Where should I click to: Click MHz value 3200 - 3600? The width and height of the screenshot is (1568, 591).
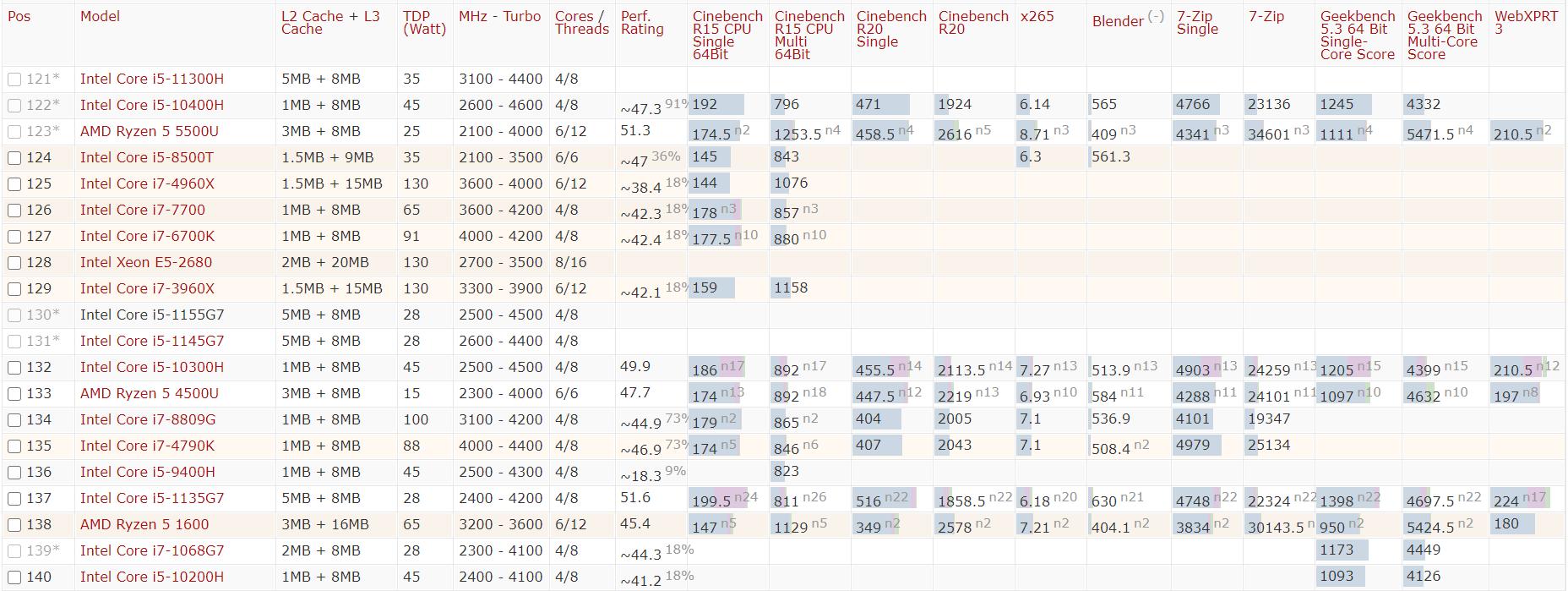point(501,525)
